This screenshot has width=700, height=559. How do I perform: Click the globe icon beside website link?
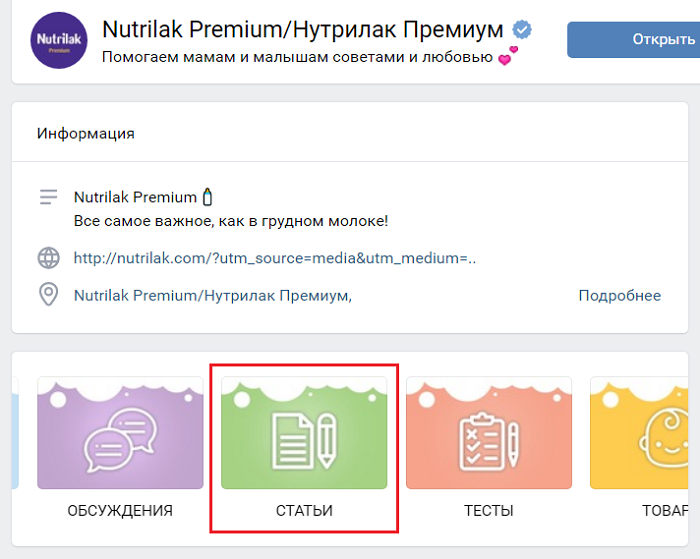click(48, 258)
